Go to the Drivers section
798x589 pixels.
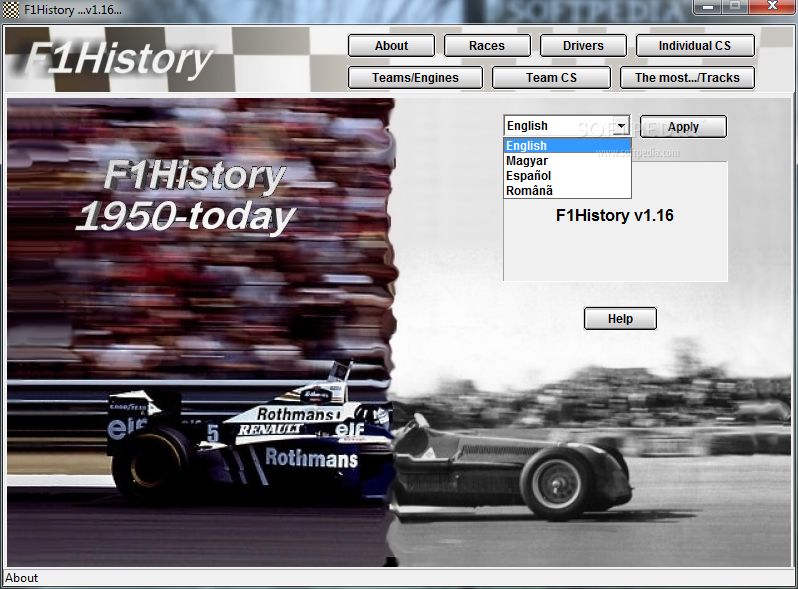click(x=583, y=46)
